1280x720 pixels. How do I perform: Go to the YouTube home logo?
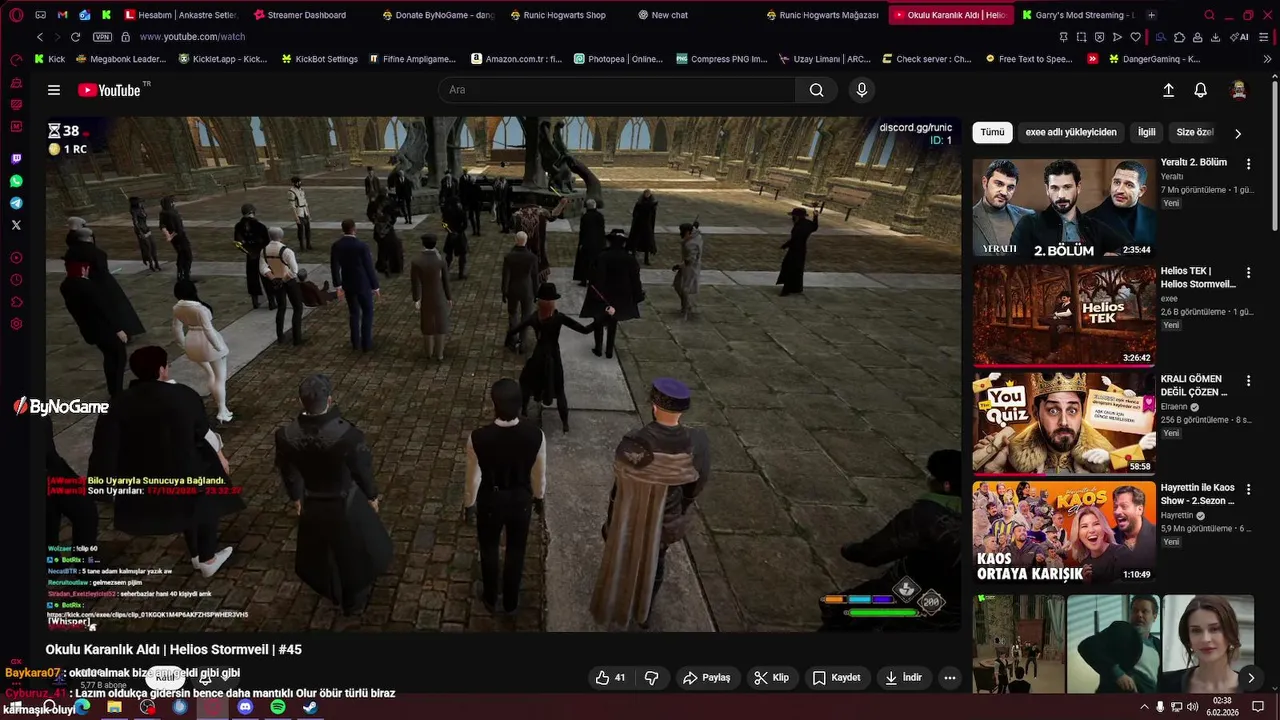pyautogui.click(x=110, y=90)
